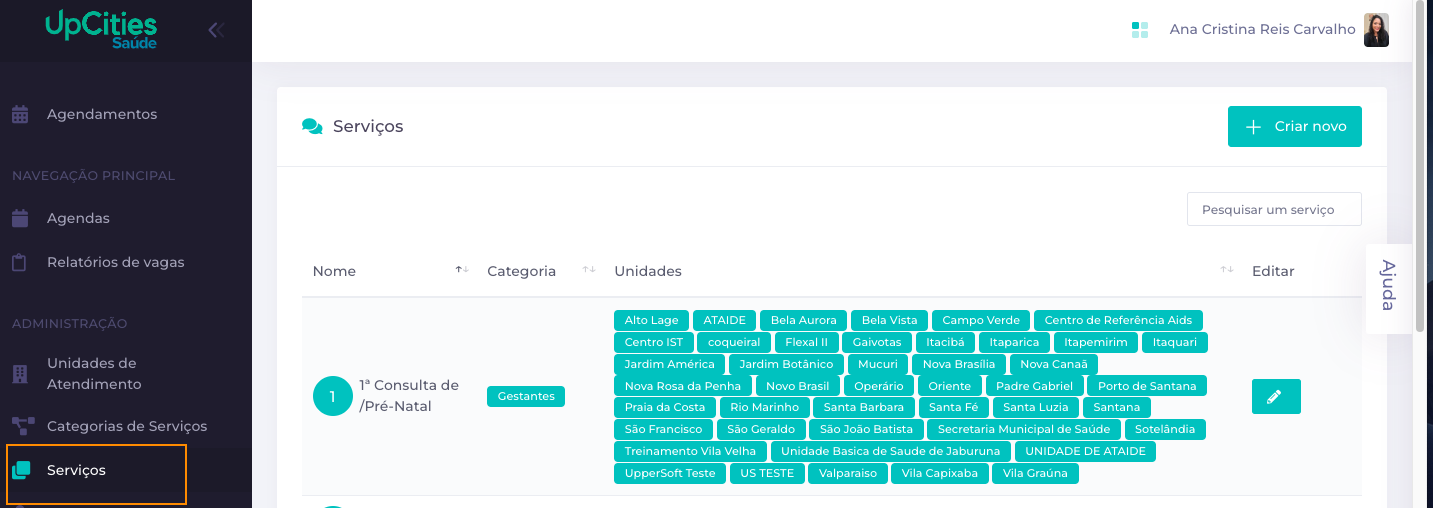Click the Serviços sidebar icon
The width and height of the screenshot is (1433, 508).
pyautogui.click(x=21, y=470)
